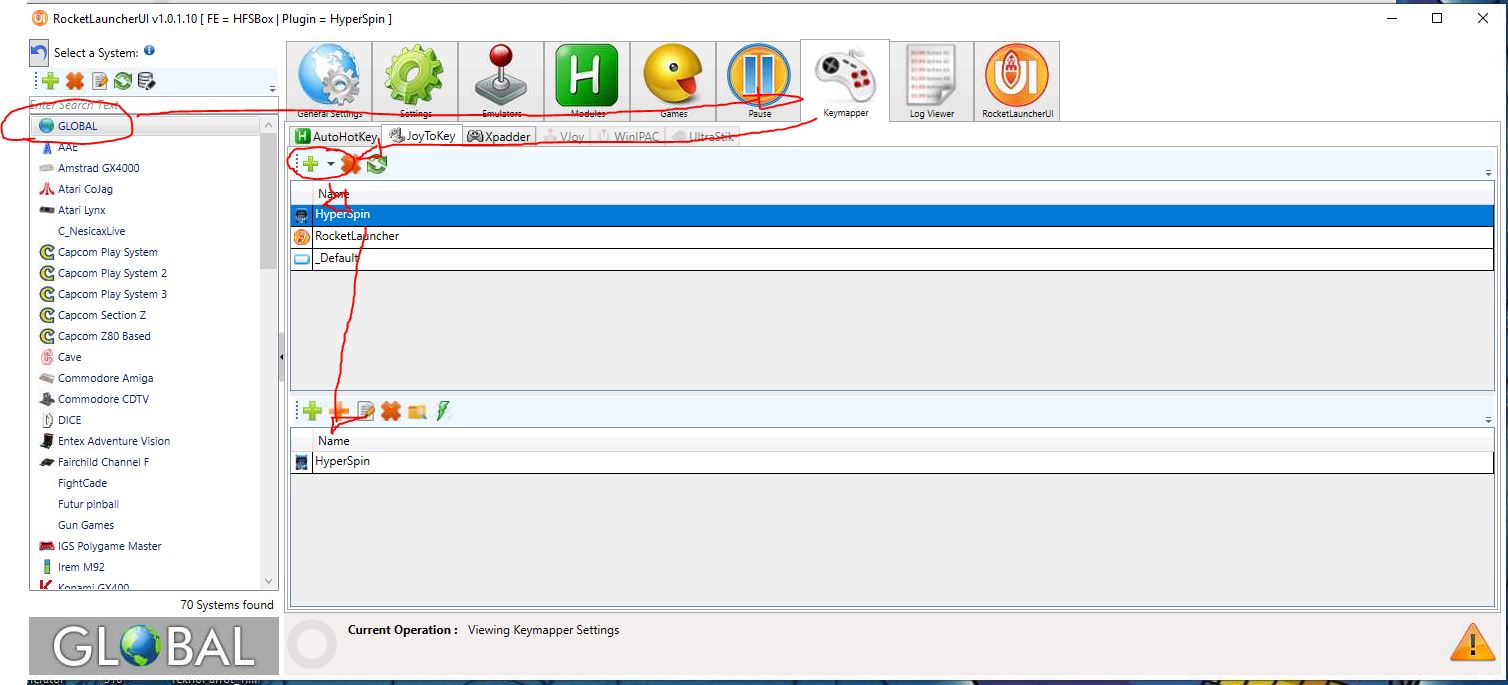Open the Log Viewer

click(x=931, y=80)
